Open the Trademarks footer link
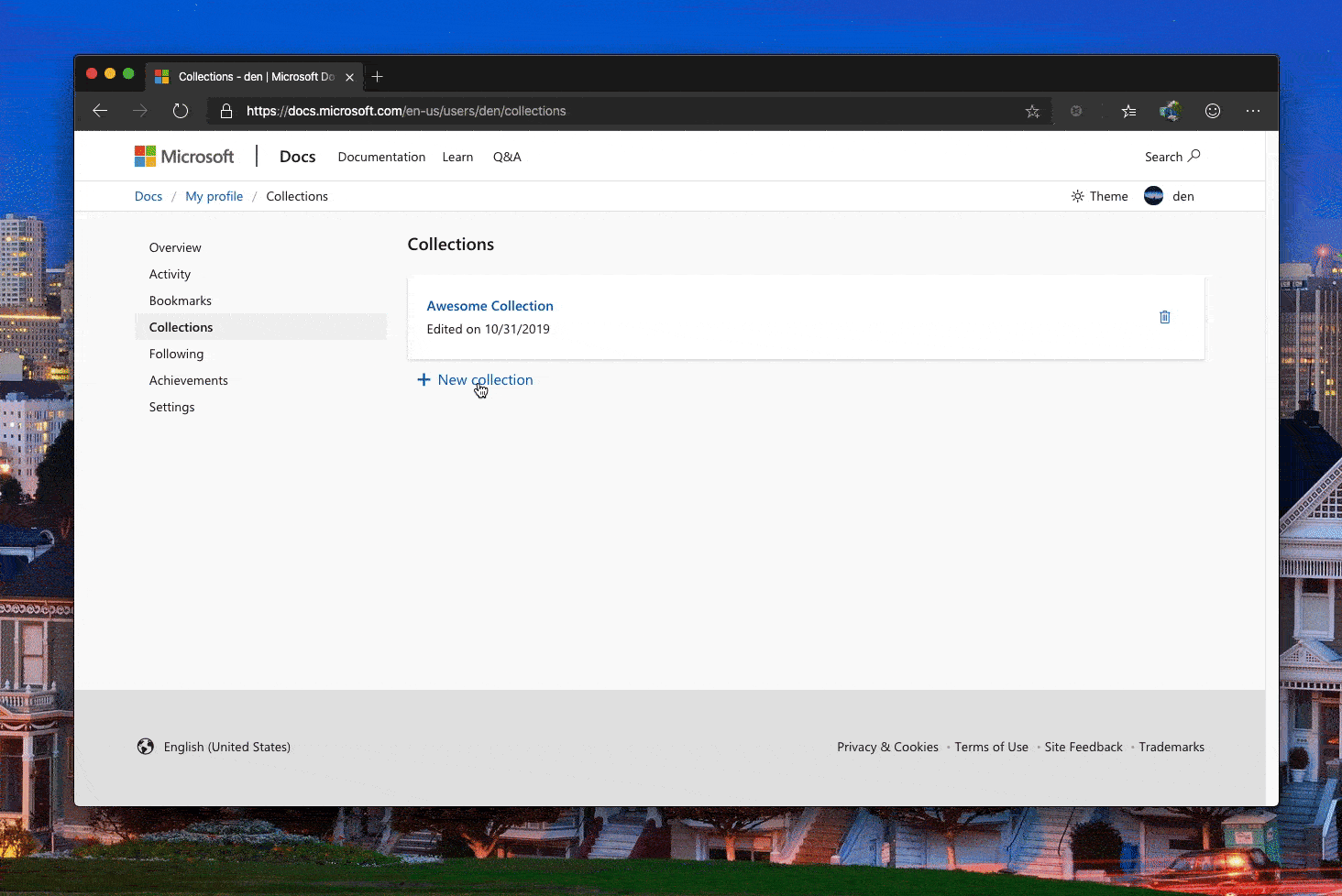 [1171, 747]
